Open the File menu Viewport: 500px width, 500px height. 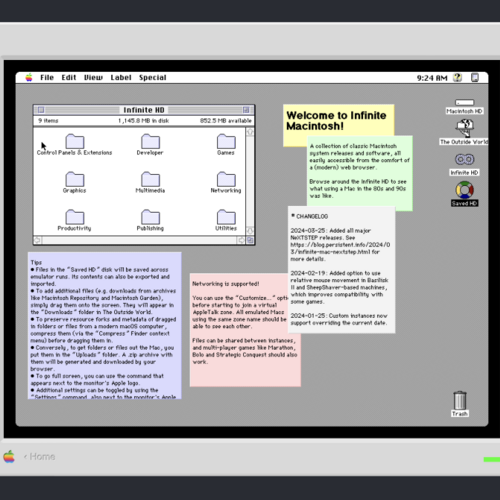(x=47, y=78)
